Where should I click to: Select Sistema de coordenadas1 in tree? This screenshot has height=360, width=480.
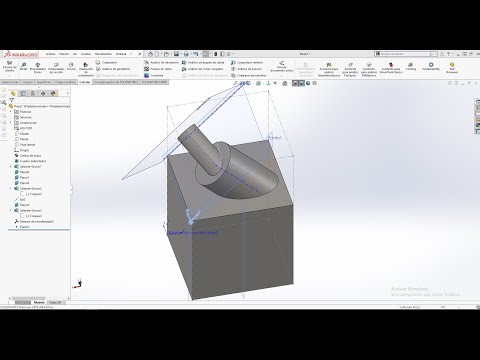click(x=34, y=221)
